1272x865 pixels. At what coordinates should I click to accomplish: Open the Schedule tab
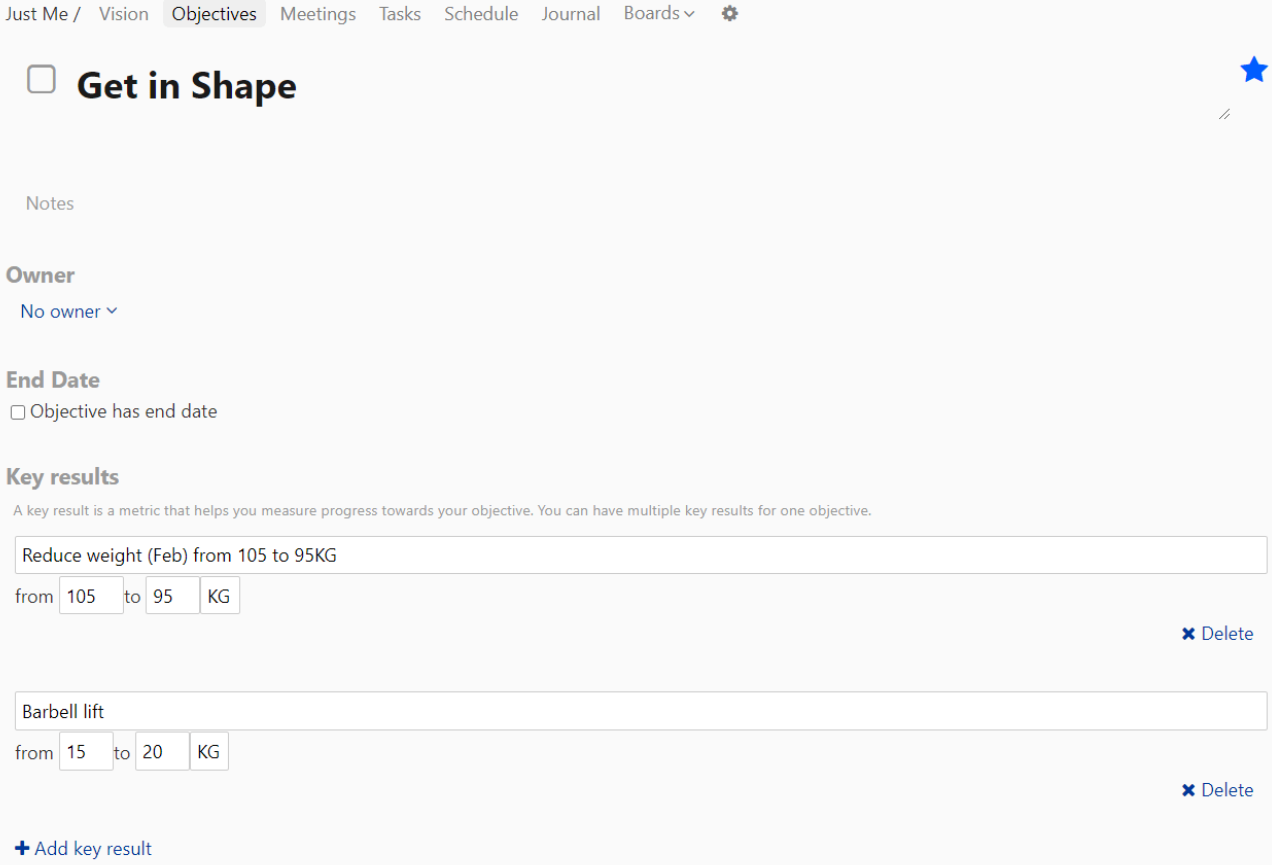(x=481, y=14)
